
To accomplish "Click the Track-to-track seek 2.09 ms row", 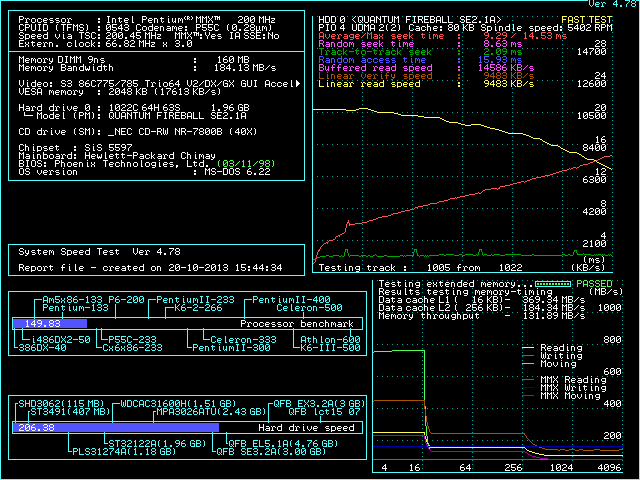I will 420,52.
